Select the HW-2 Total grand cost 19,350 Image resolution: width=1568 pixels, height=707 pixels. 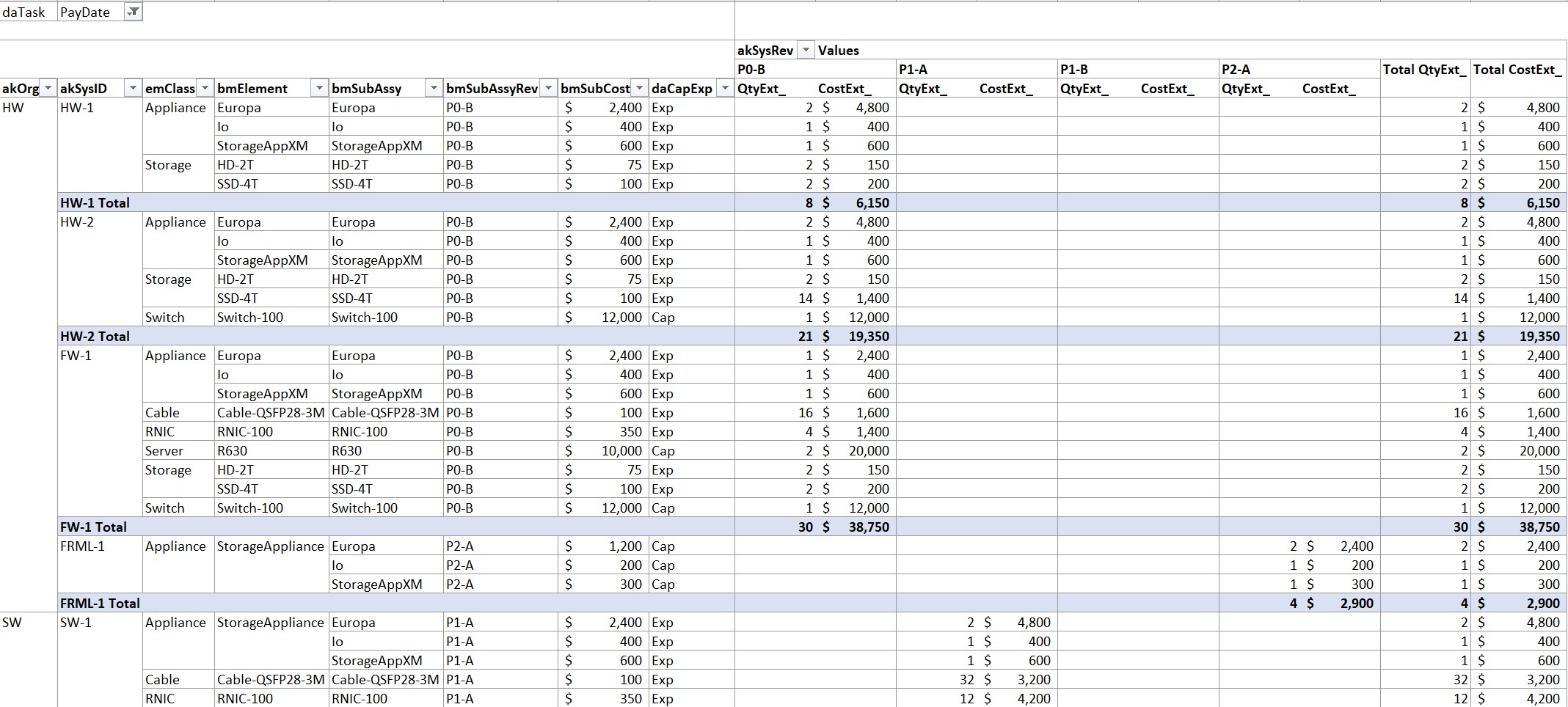point(1518,336)
